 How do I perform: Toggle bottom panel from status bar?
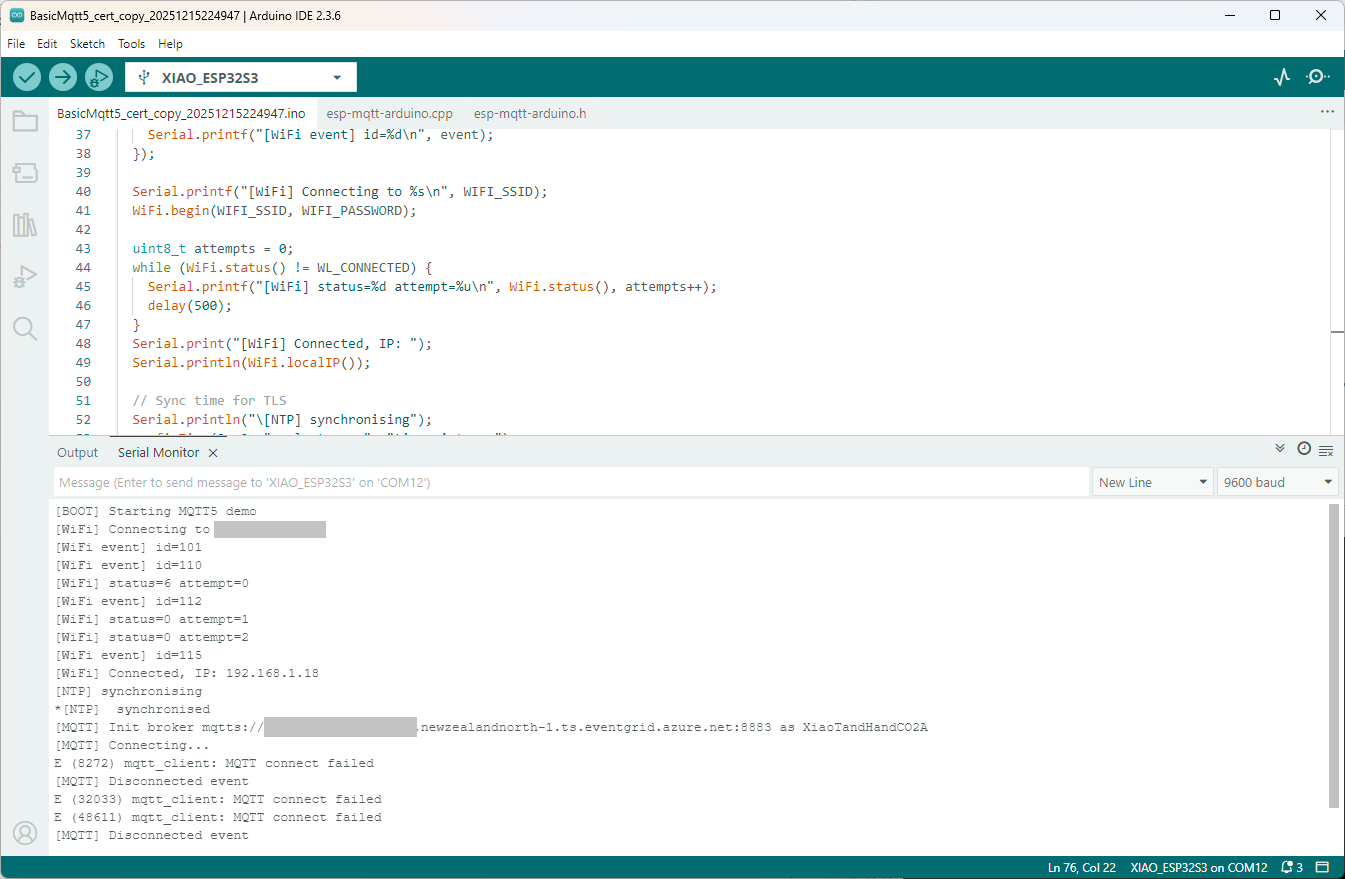click(1322, 867)
